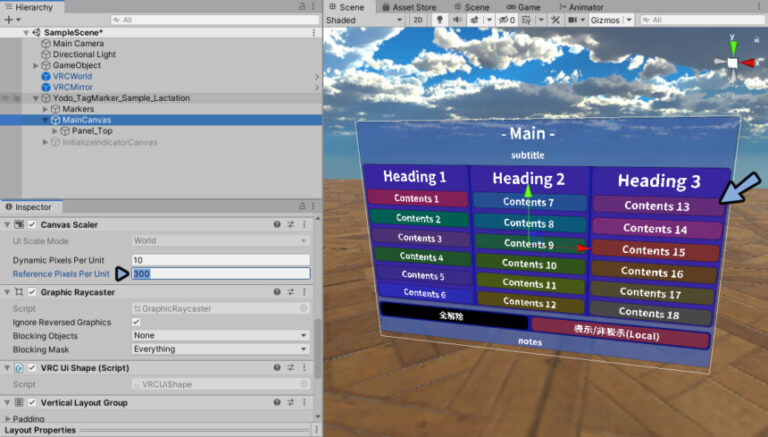Toggle 2D view mode in Scene toolbar
768x437 pixels.
coord(418,20)
